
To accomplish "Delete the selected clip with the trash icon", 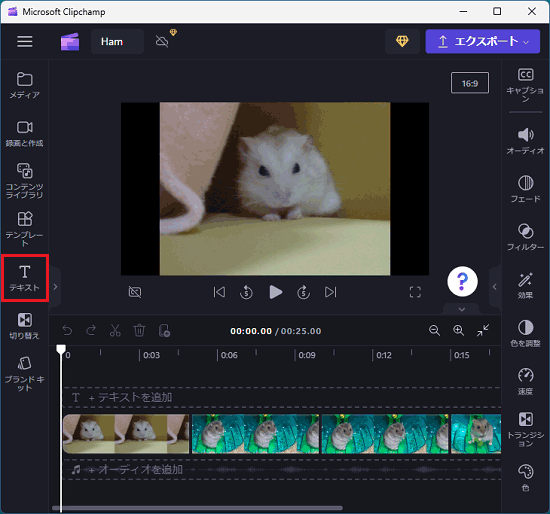I will pyautogui.click(x=139, y=331).
